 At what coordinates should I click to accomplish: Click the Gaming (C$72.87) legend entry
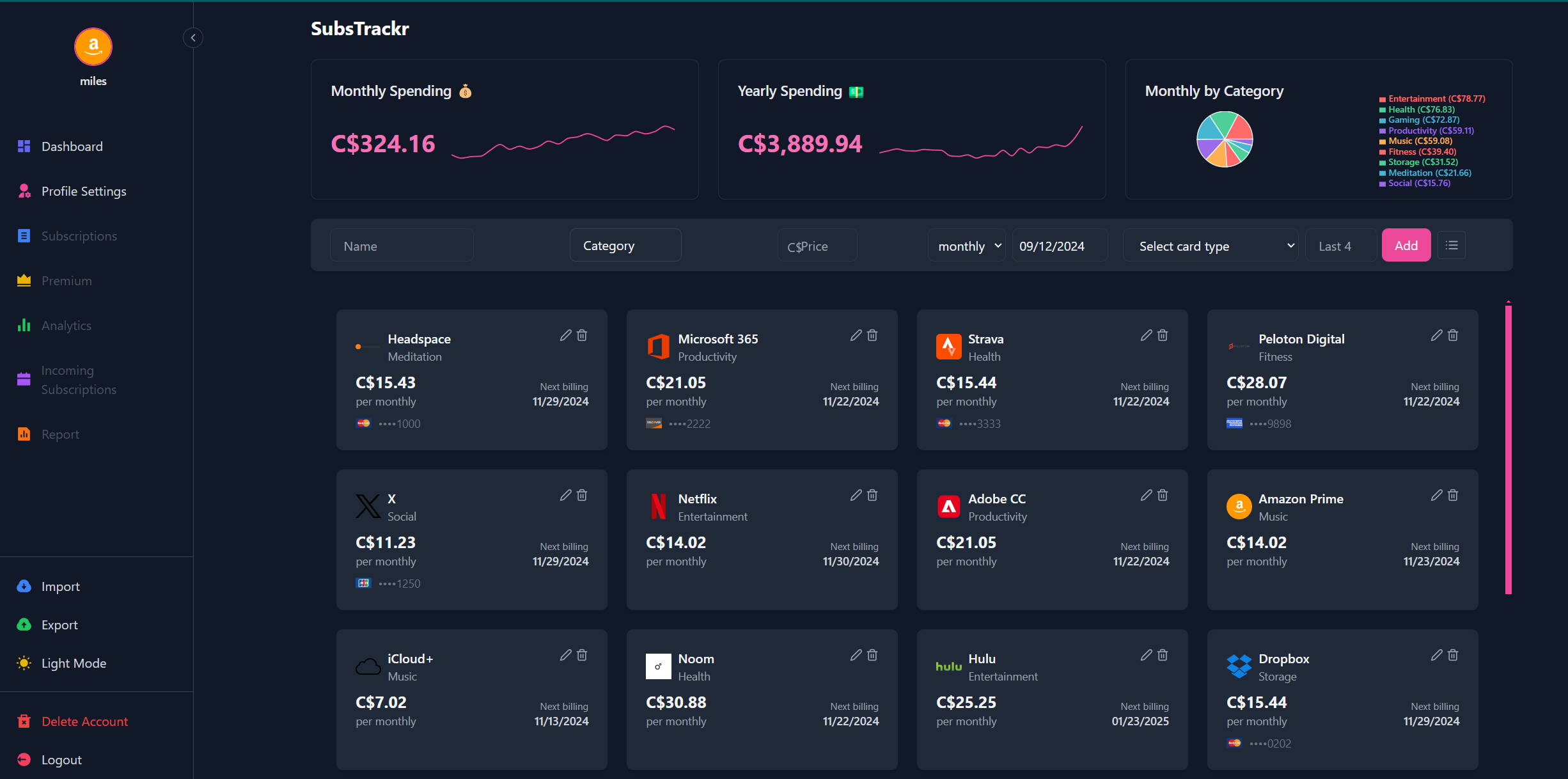(1420, 120)
